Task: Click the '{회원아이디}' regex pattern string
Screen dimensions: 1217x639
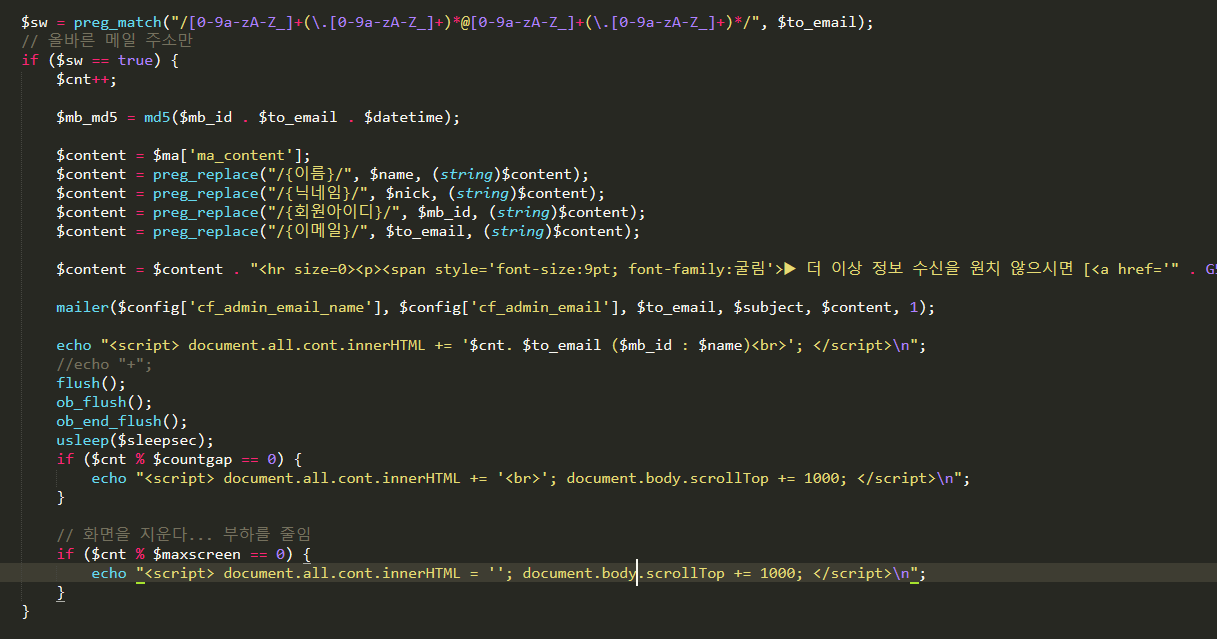Action: tap(337, 212)
